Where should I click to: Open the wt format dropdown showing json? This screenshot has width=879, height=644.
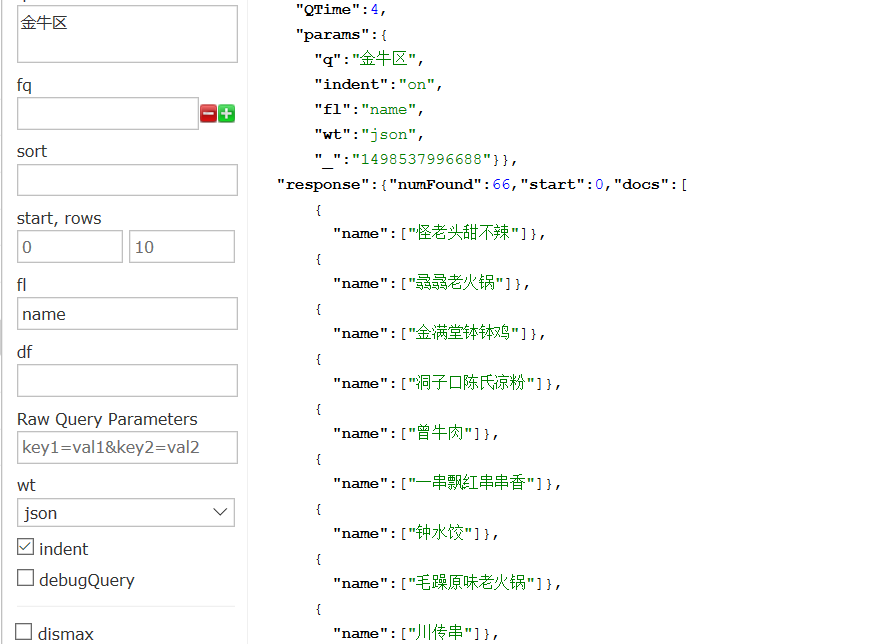[x=126, y=512]
